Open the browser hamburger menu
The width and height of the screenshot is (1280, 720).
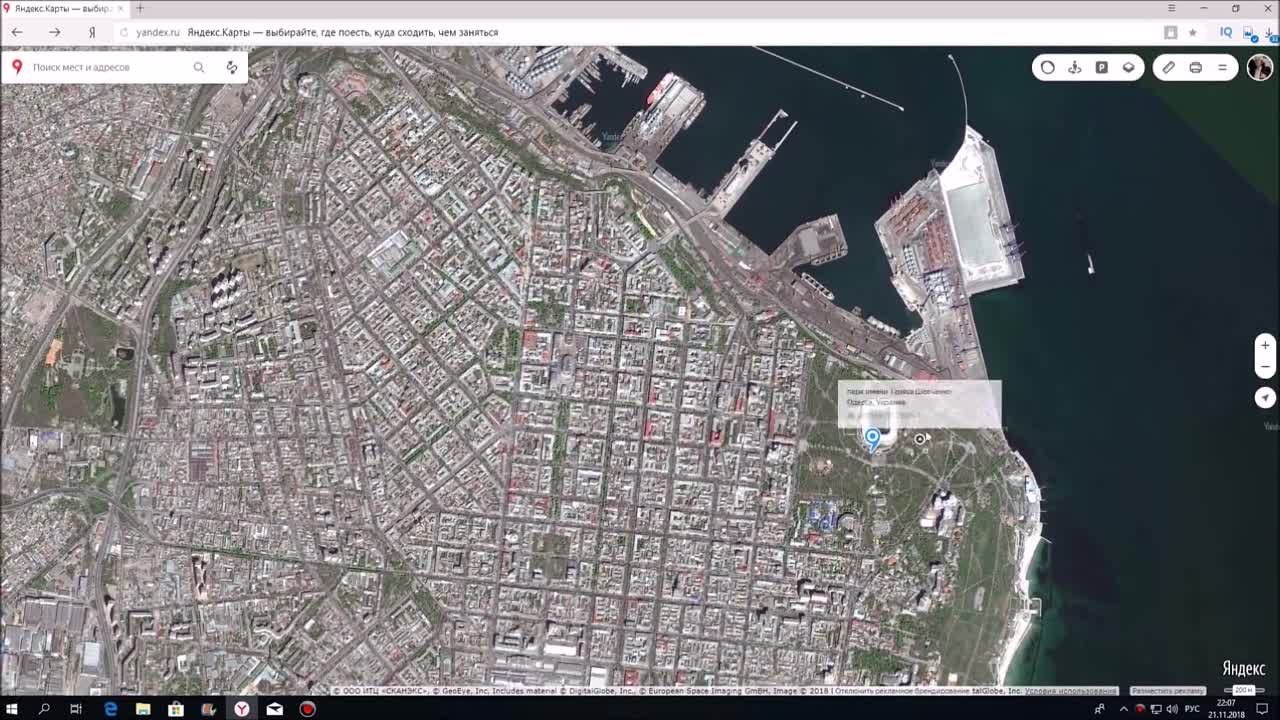[x=1172, y=8]
